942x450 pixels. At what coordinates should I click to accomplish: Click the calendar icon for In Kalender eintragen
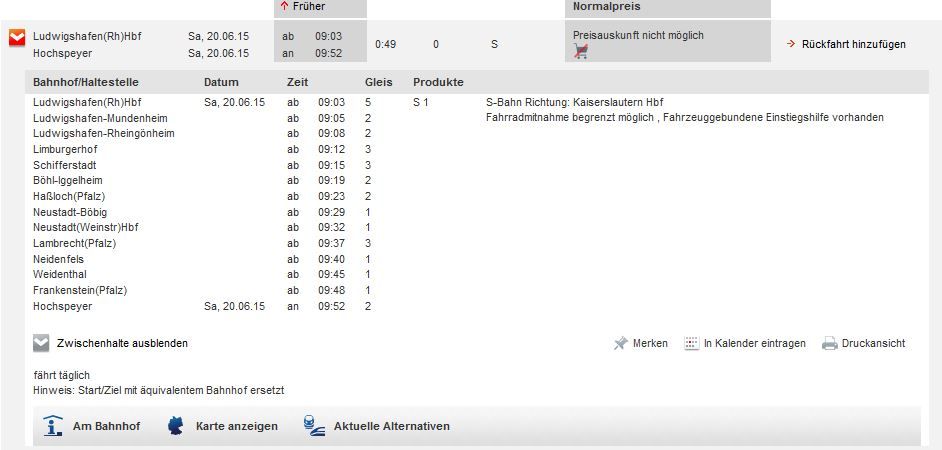[x=691, y=343]
